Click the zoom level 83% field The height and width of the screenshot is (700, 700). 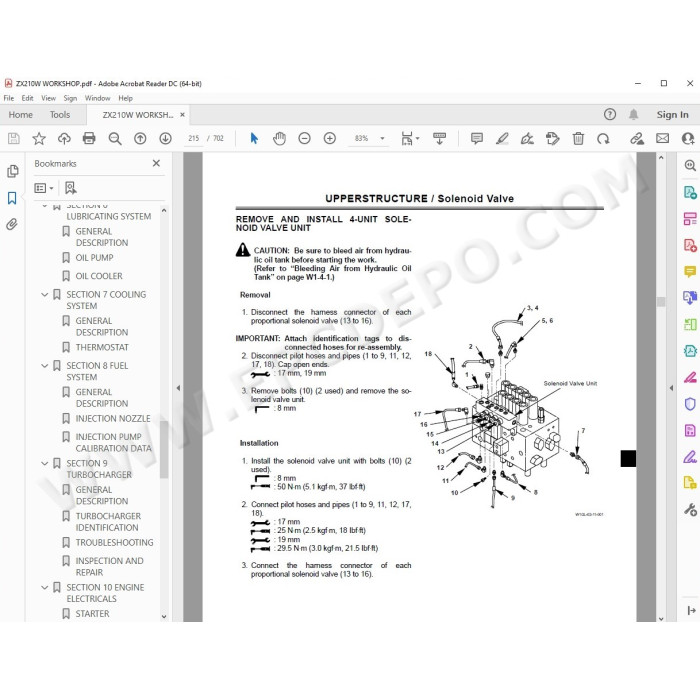(362, 138)
